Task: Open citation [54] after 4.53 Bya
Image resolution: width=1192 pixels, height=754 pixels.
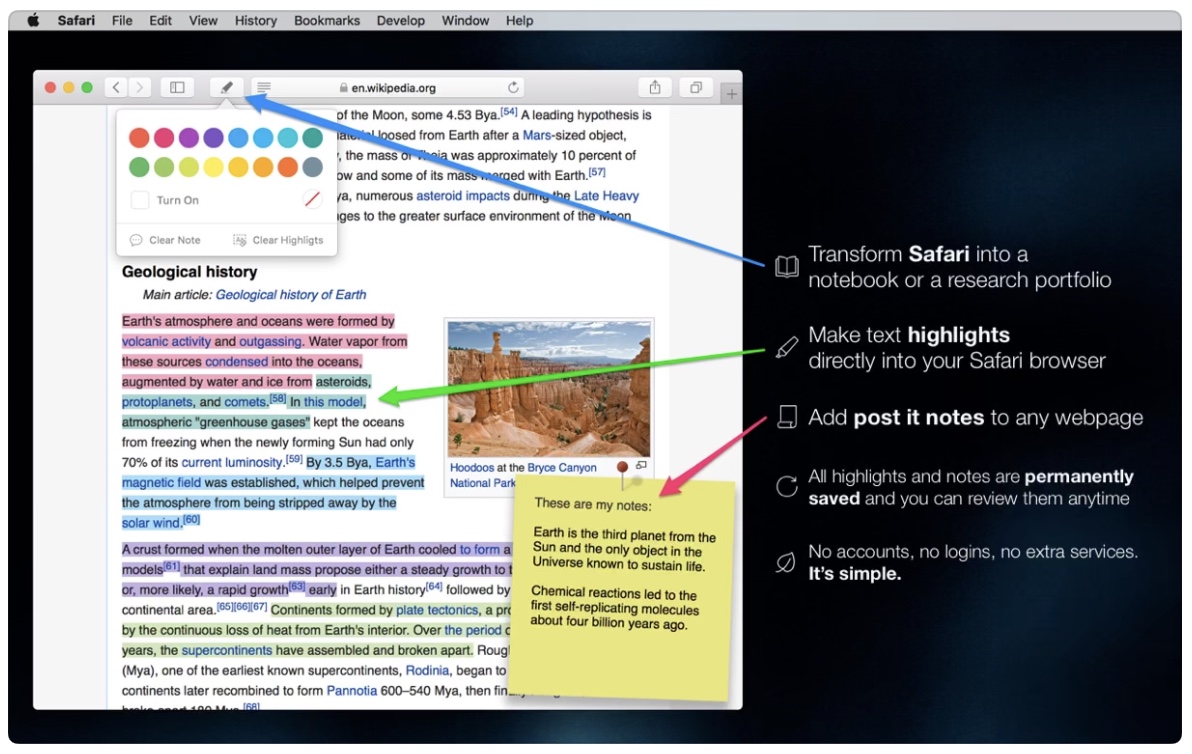Action: click(509, 112)
